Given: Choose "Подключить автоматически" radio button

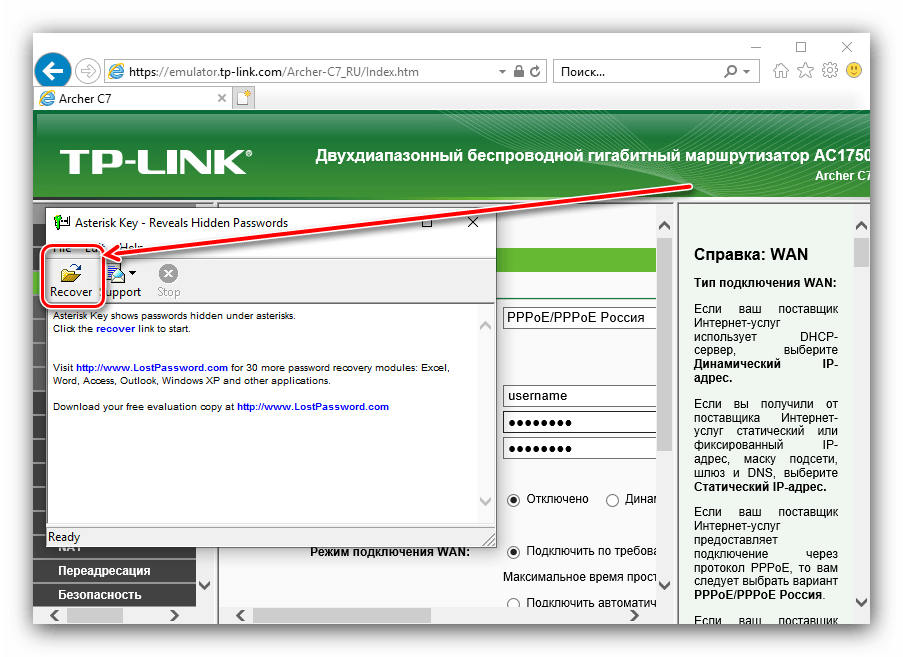Looking at the screenshot, I should 514,603.
